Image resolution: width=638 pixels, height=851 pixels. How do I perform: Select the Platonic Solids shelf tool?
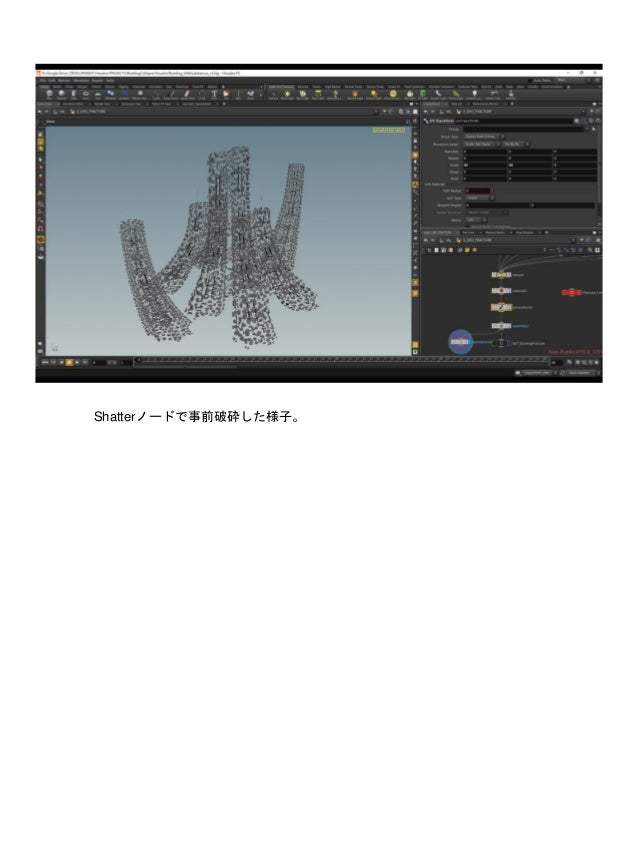tap(140, 94)
